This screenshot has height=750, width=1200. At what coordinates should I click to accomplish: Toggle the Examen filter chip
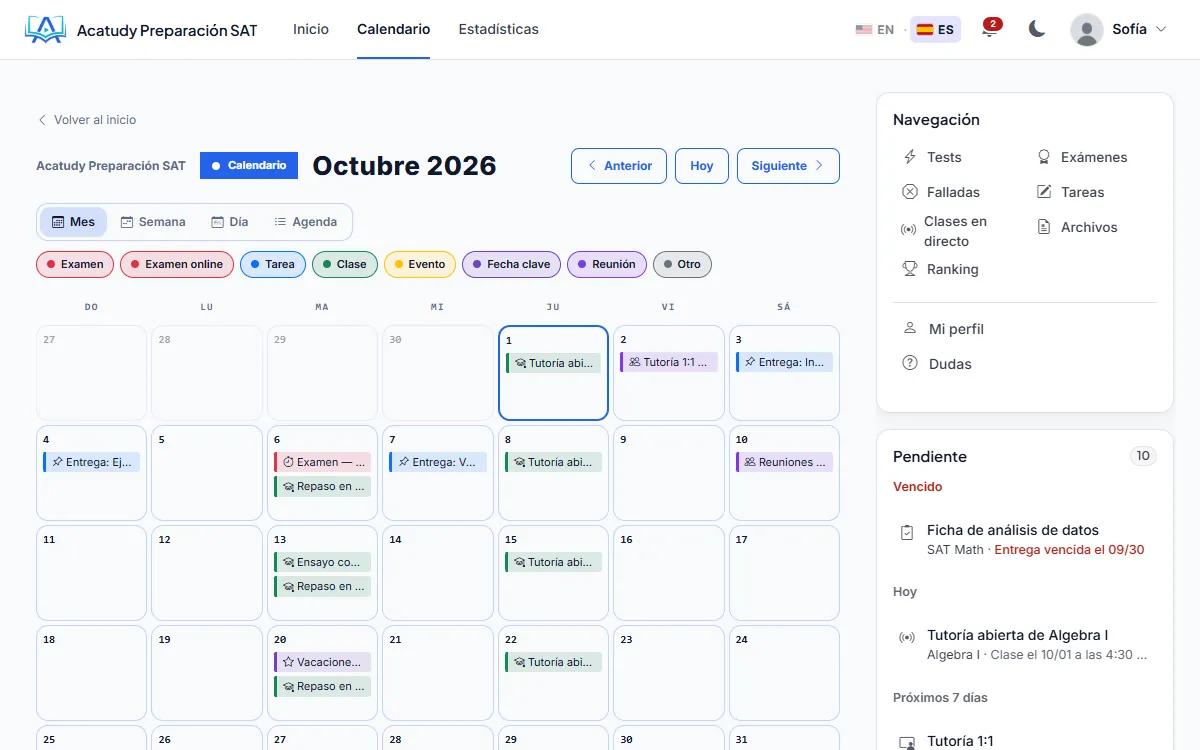click(75, 264)
